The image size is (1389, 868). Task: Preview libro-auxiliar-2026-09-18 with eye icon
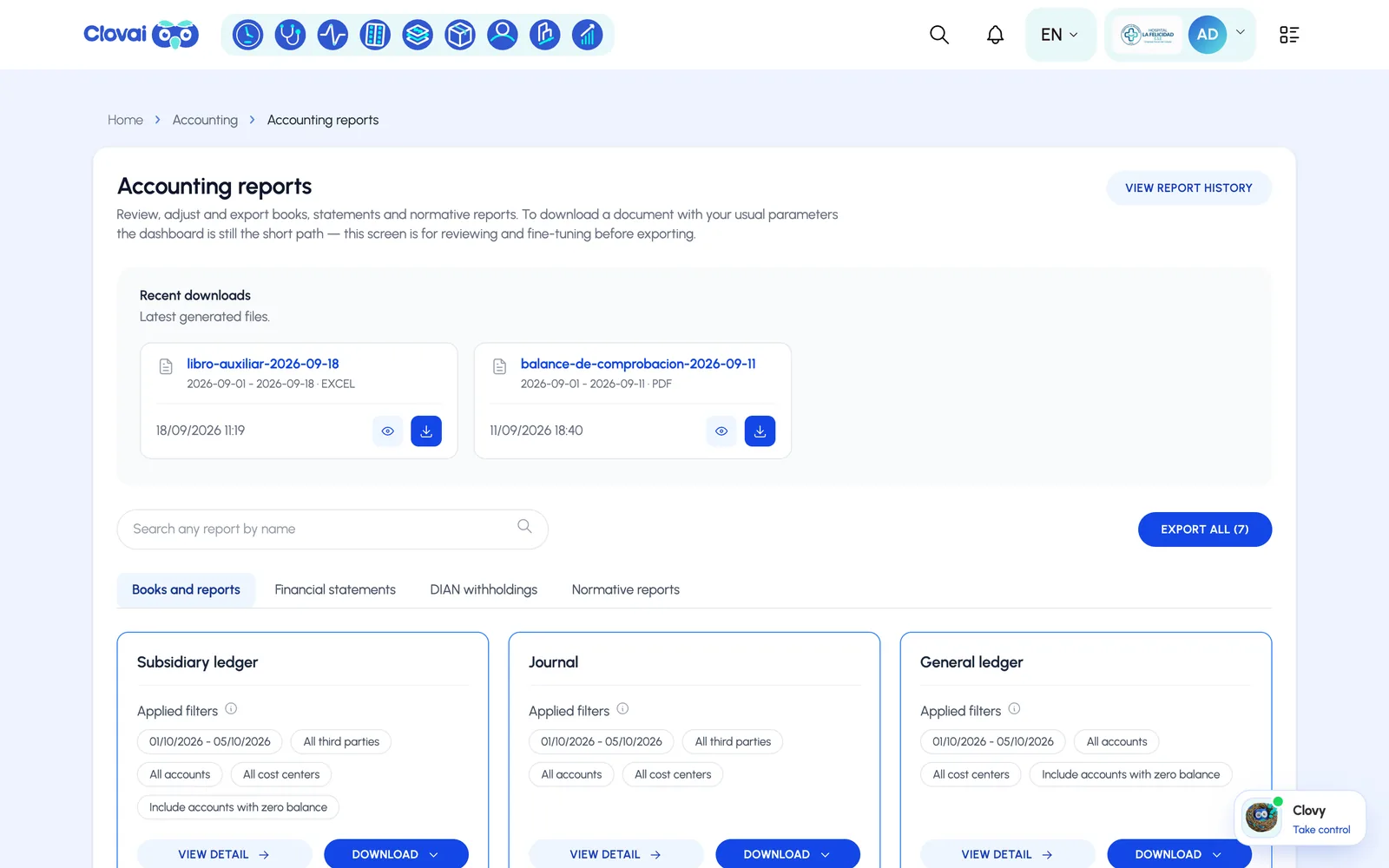coord(387,431)
